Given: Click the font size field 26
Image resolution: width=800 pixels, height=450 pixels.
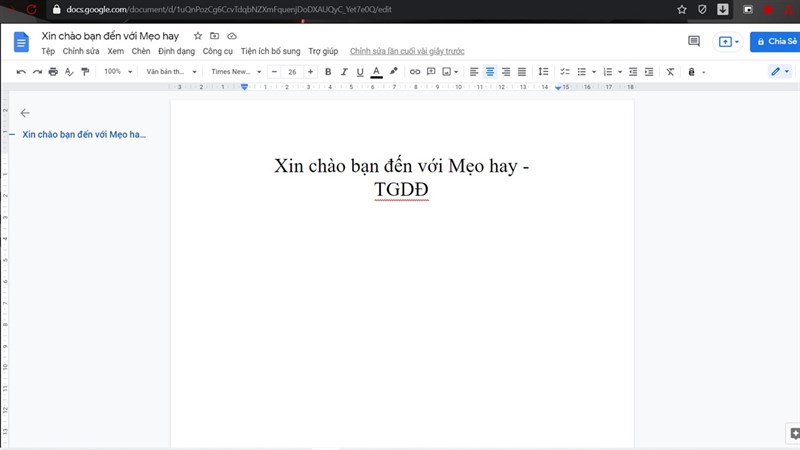Looking at the screenshot, I should tap(292, 72).
